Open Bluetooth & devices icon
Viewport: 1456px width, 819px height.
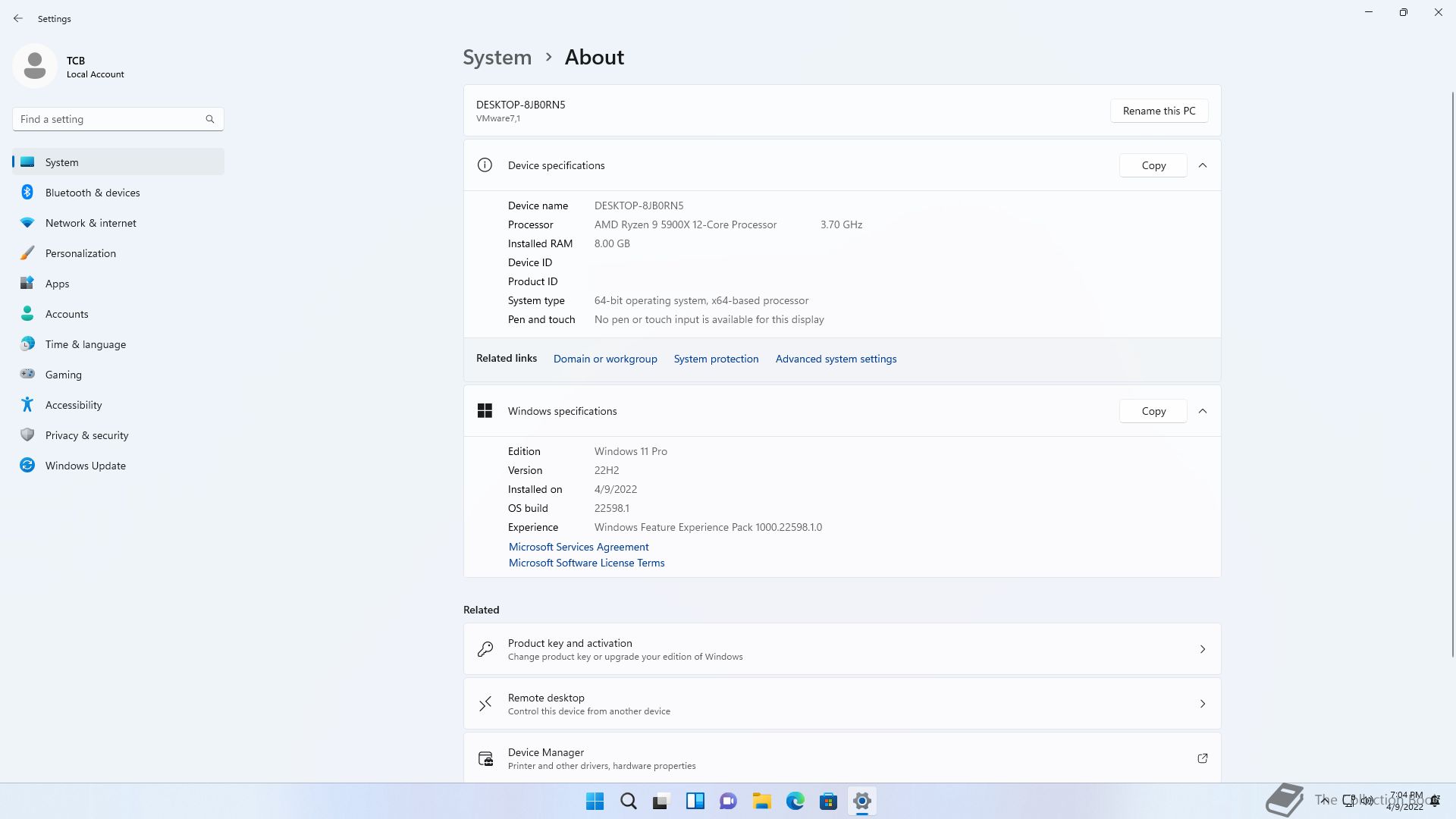pos(27,193)
